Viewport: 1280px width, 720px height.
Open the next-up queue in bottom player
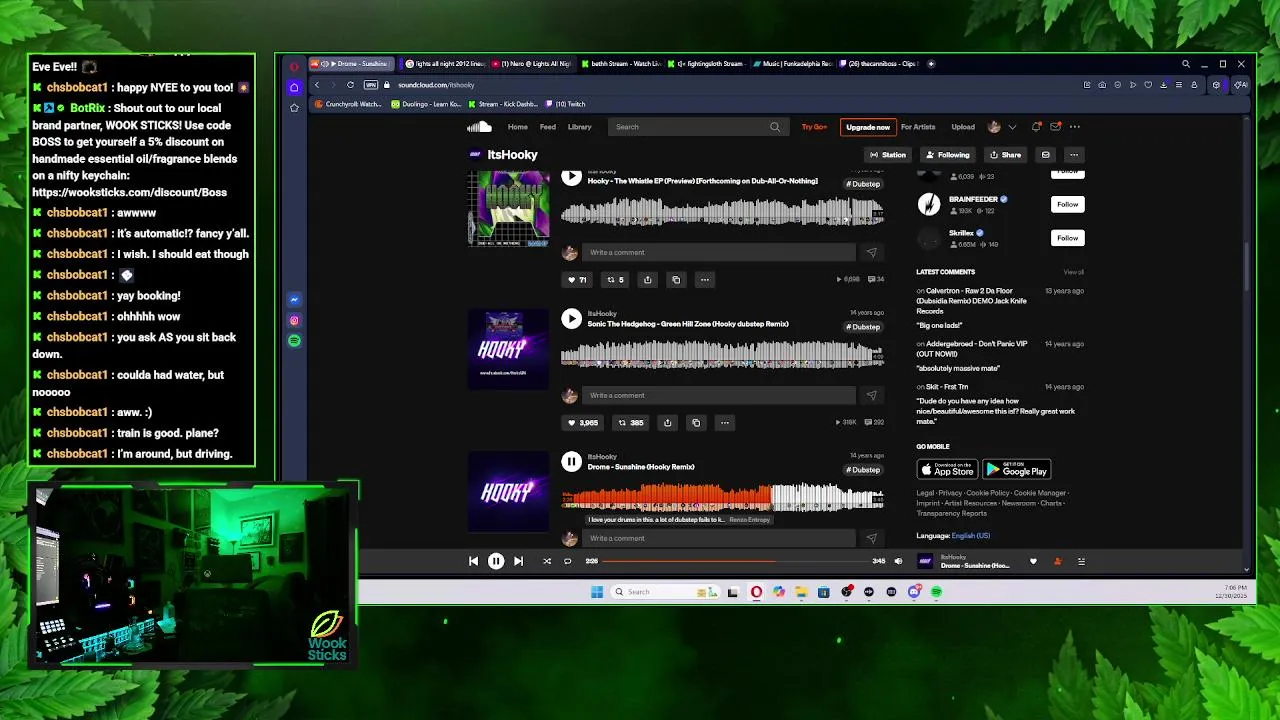tap(1081, 562)
